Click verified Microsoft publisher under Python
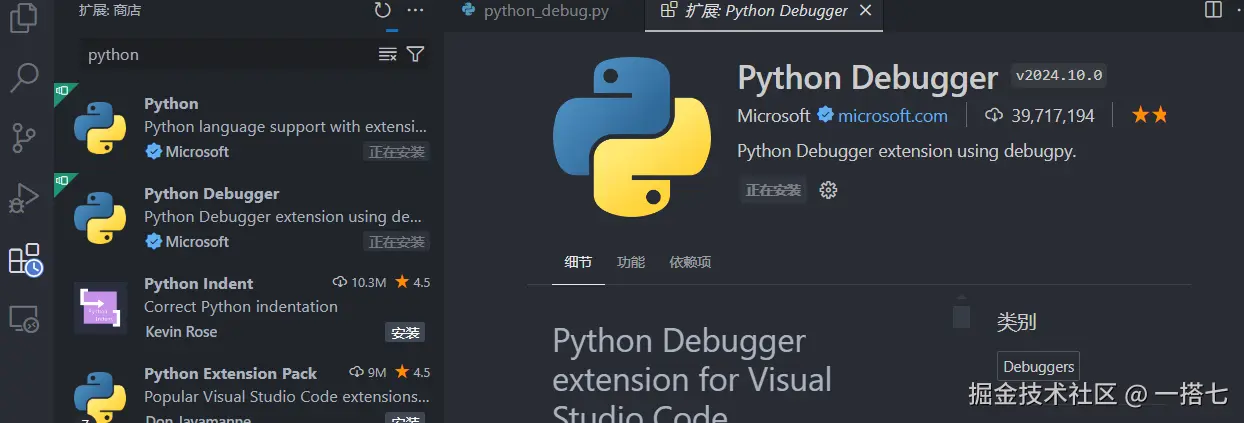 [x=187, y=152]
